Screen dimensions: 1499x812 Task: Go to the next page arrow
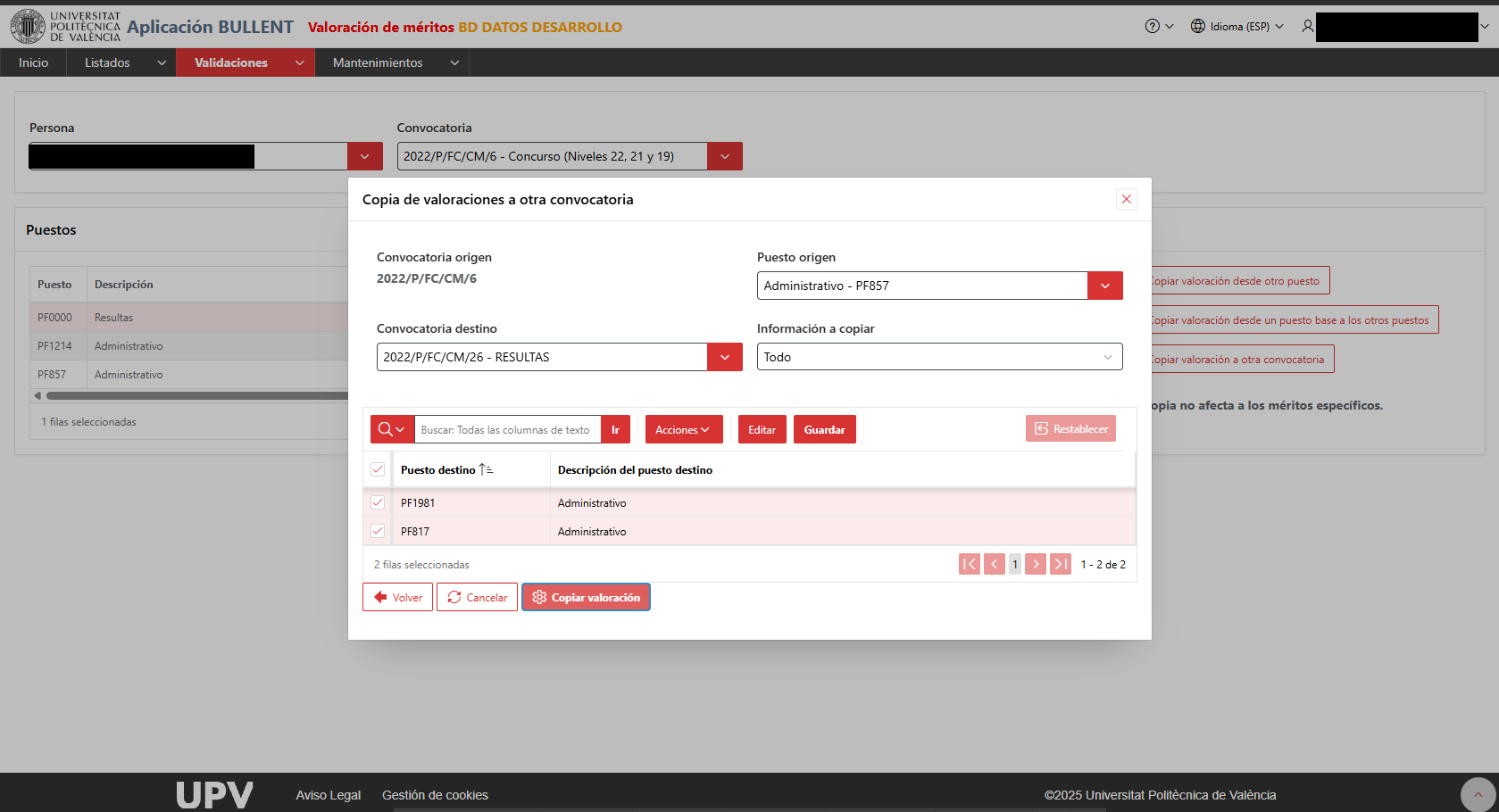coord(1036,564)
